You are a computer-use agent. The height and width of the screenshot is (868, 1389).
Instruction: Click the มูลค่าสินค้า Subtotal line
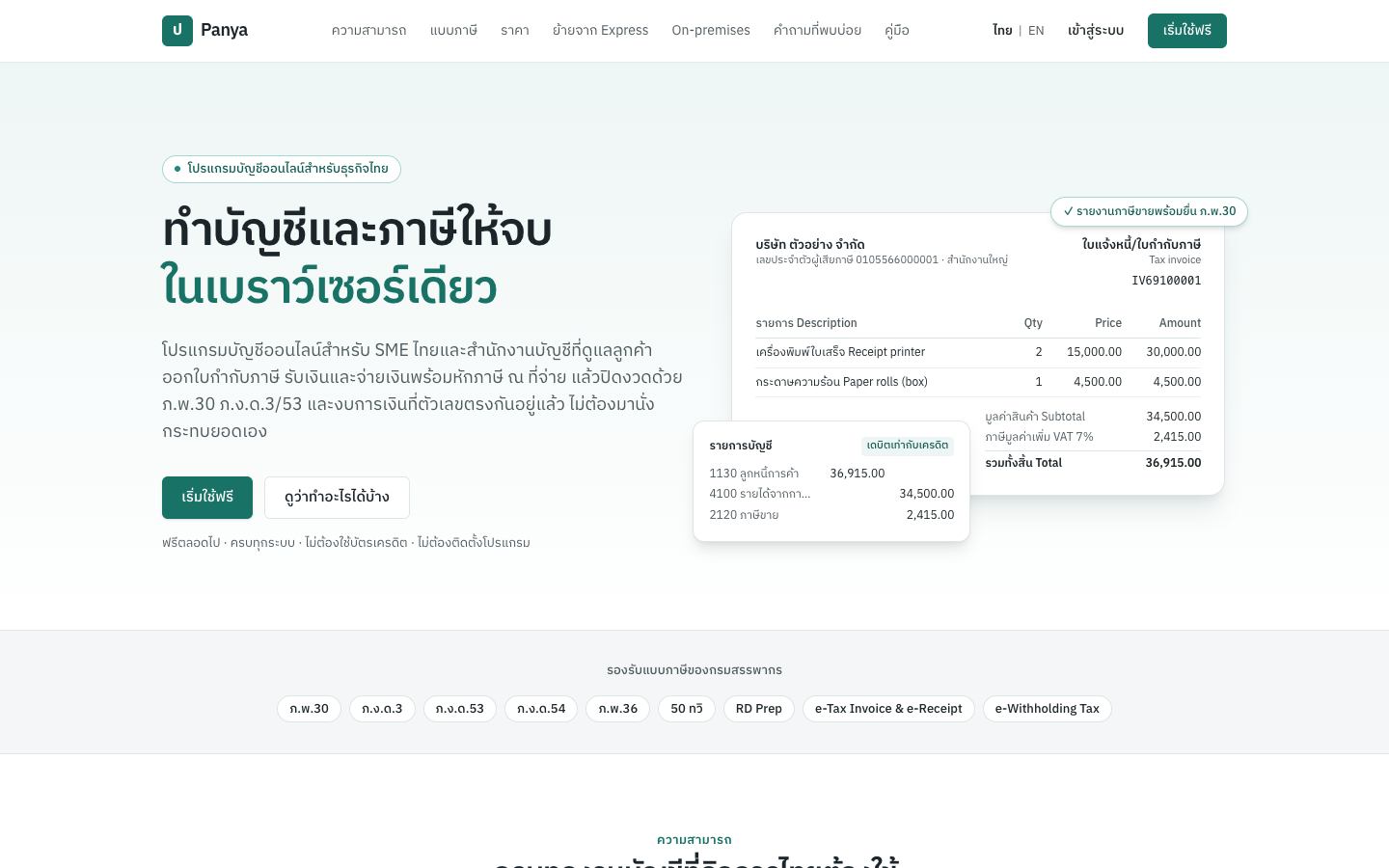click(x=1093, y=417)
